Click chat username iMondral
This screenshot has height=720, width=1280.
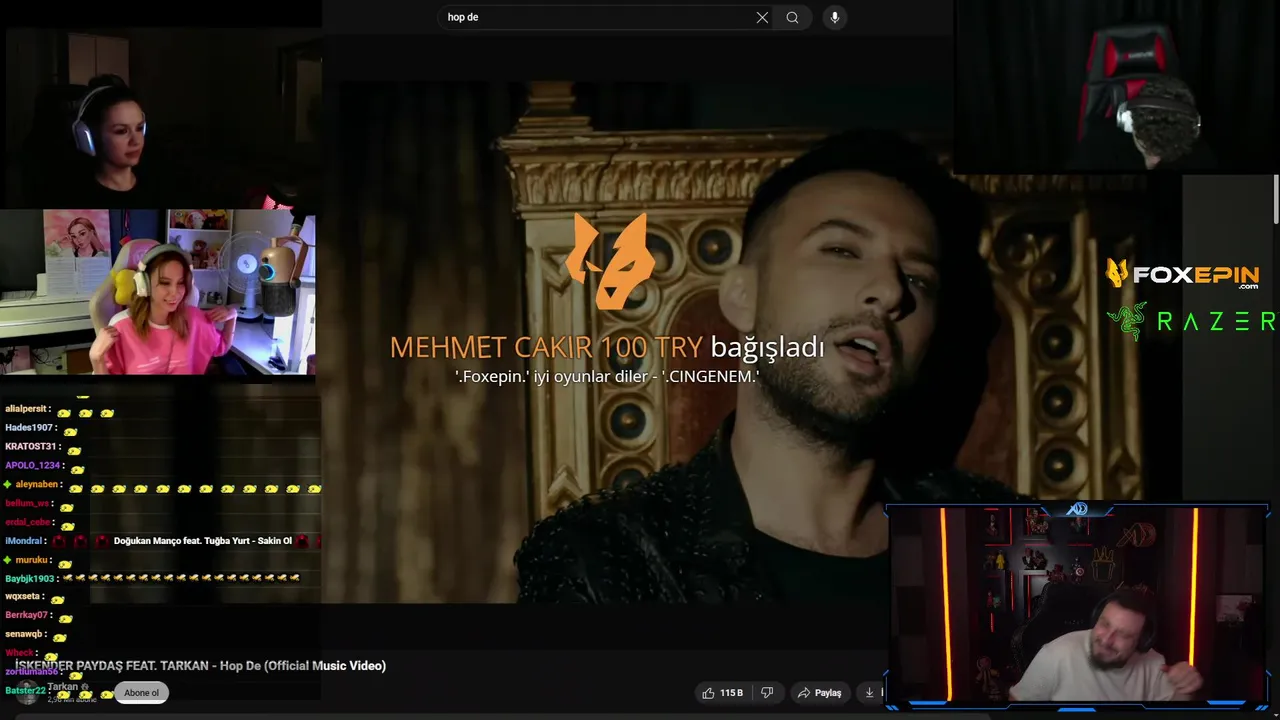coord(23,541)
